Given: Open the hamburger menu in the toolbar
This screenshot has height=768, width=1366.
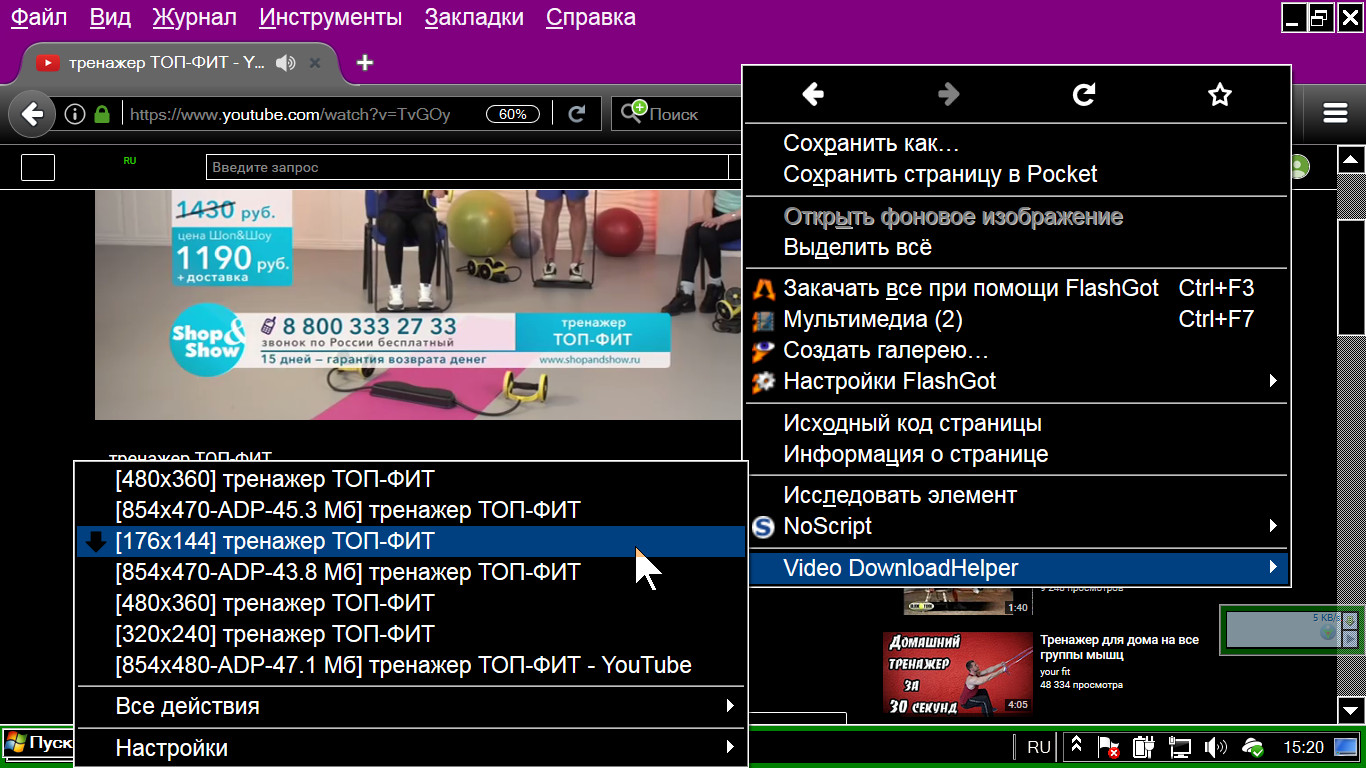Looking at the screenshot, I should [1336, 113].
